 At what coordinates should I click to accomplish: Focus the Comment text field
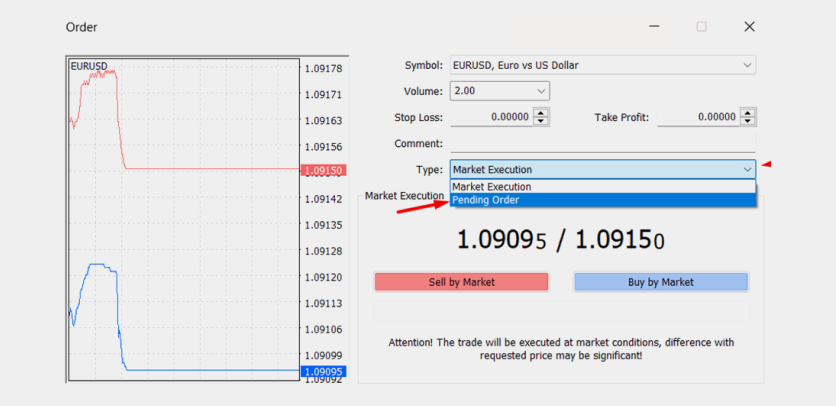pyautogui.click(x=602, y=144)
